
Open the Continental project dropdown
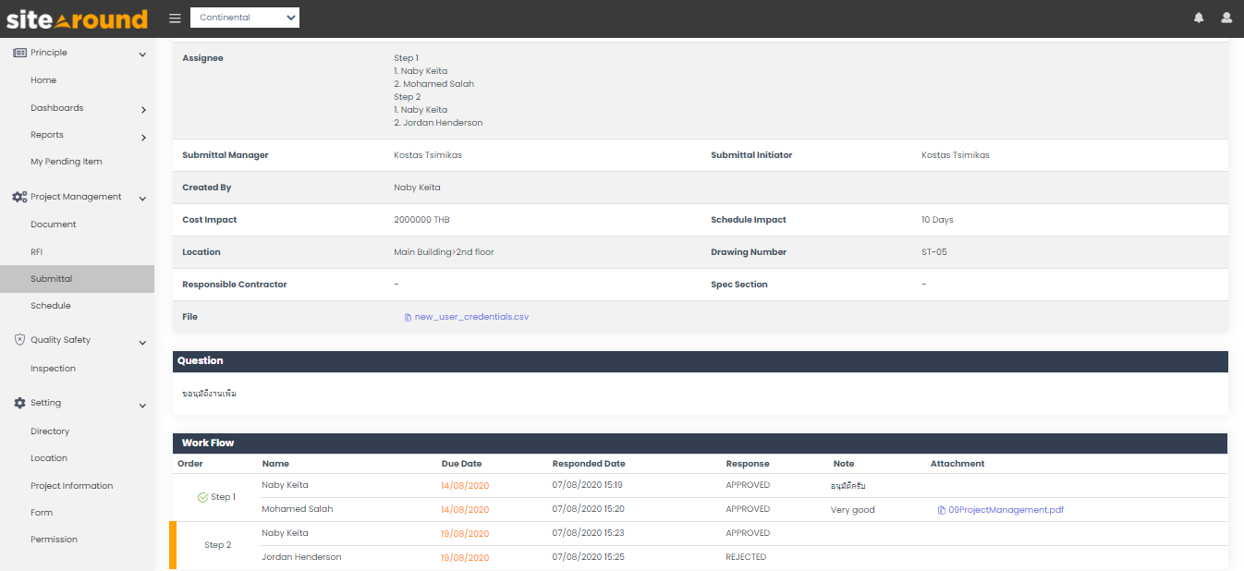(244, 18)
